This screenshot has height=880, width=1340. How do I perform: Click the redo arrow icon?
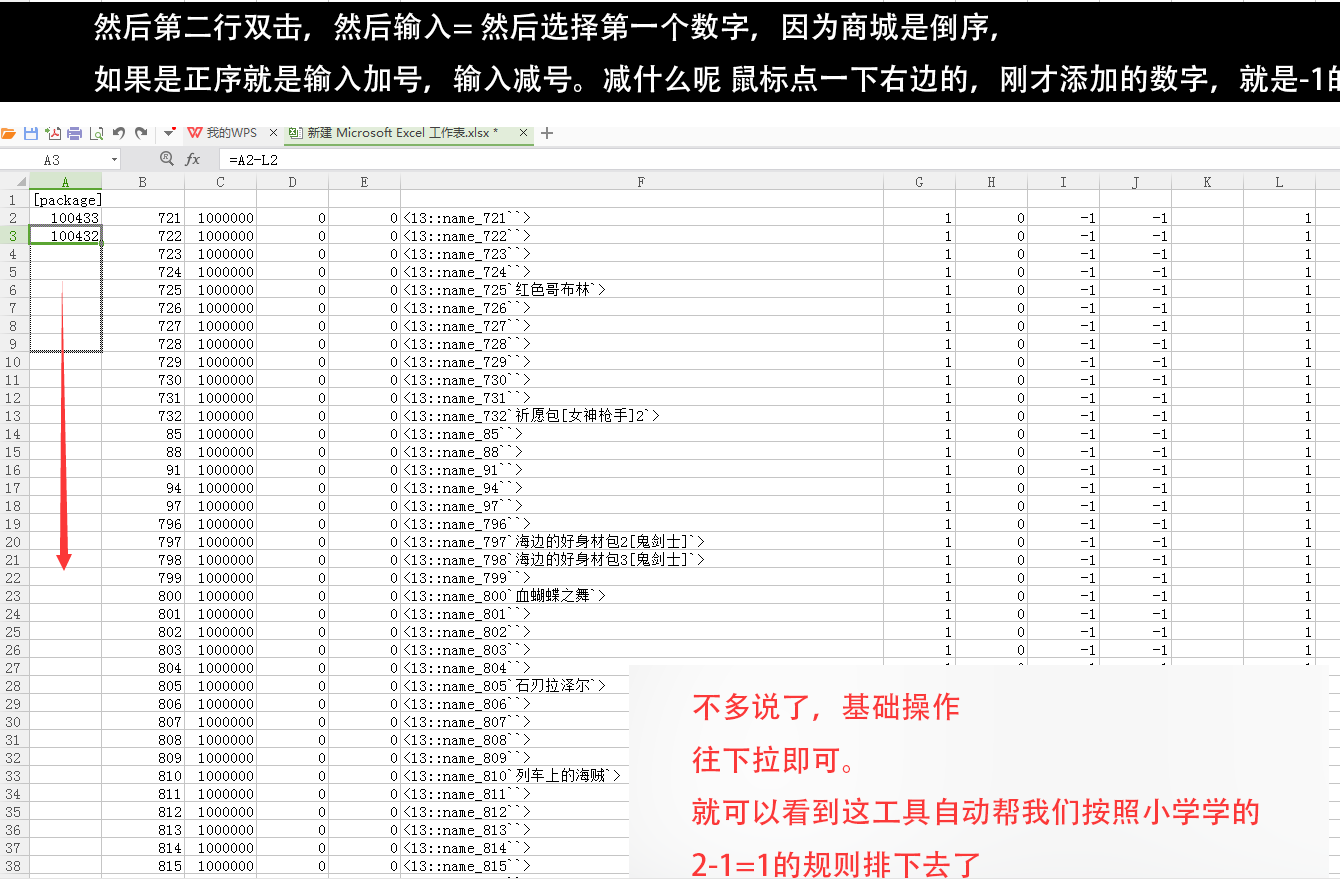[x=141, y=133]
